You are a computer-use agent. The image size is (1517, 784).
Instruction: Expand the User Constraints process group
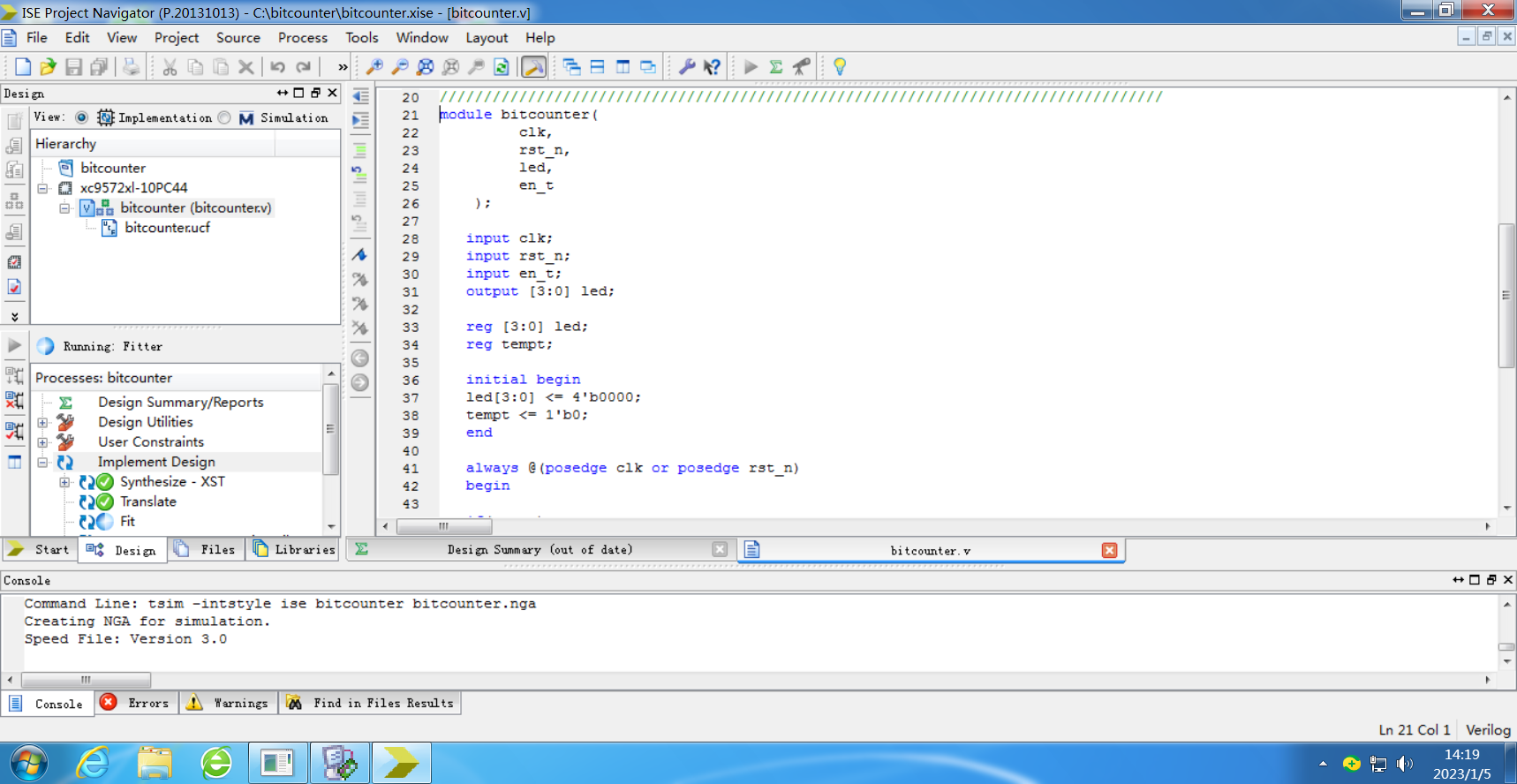click(42, 442)
